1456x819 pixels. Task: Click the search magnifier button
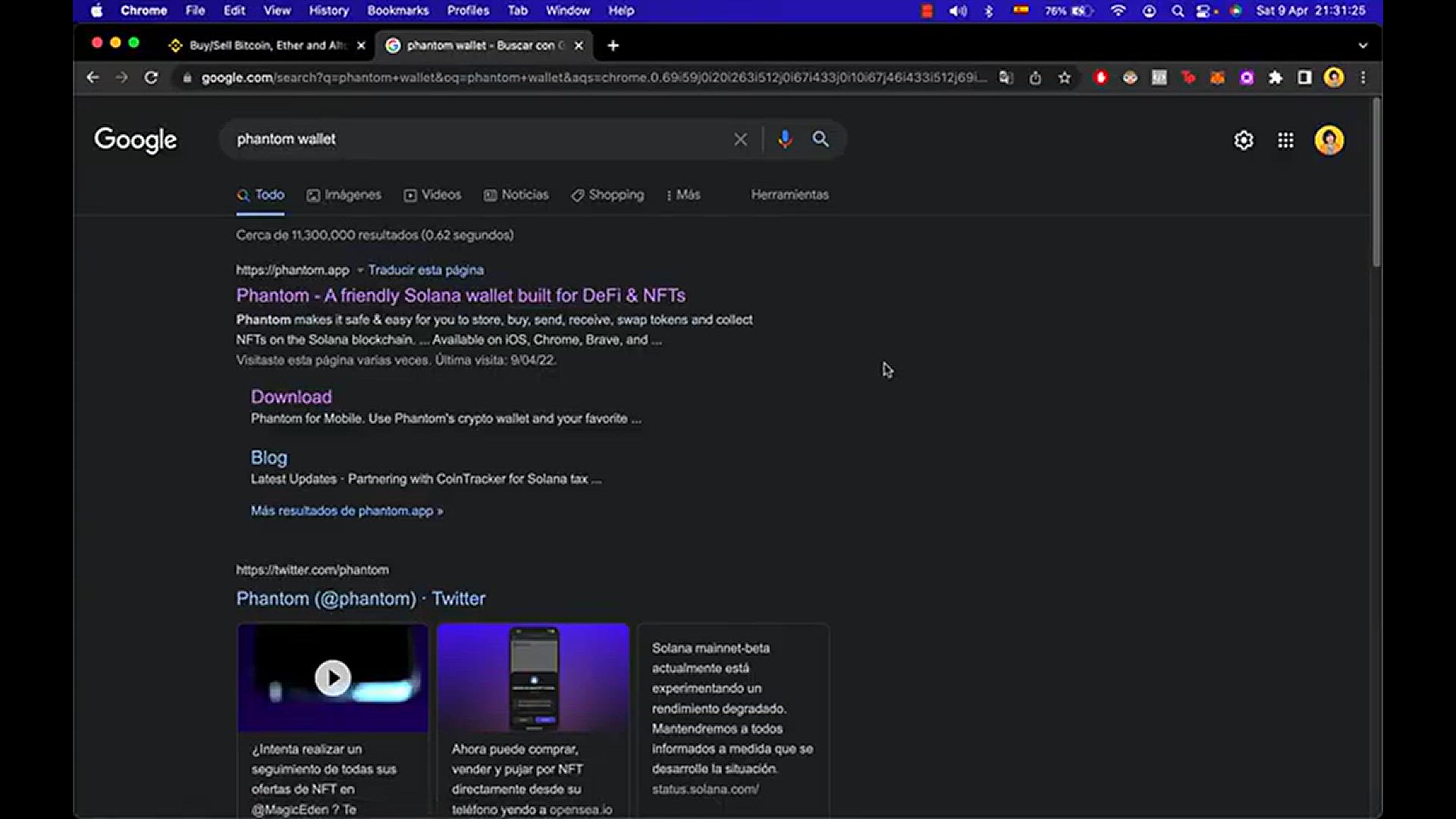point(821,139)
